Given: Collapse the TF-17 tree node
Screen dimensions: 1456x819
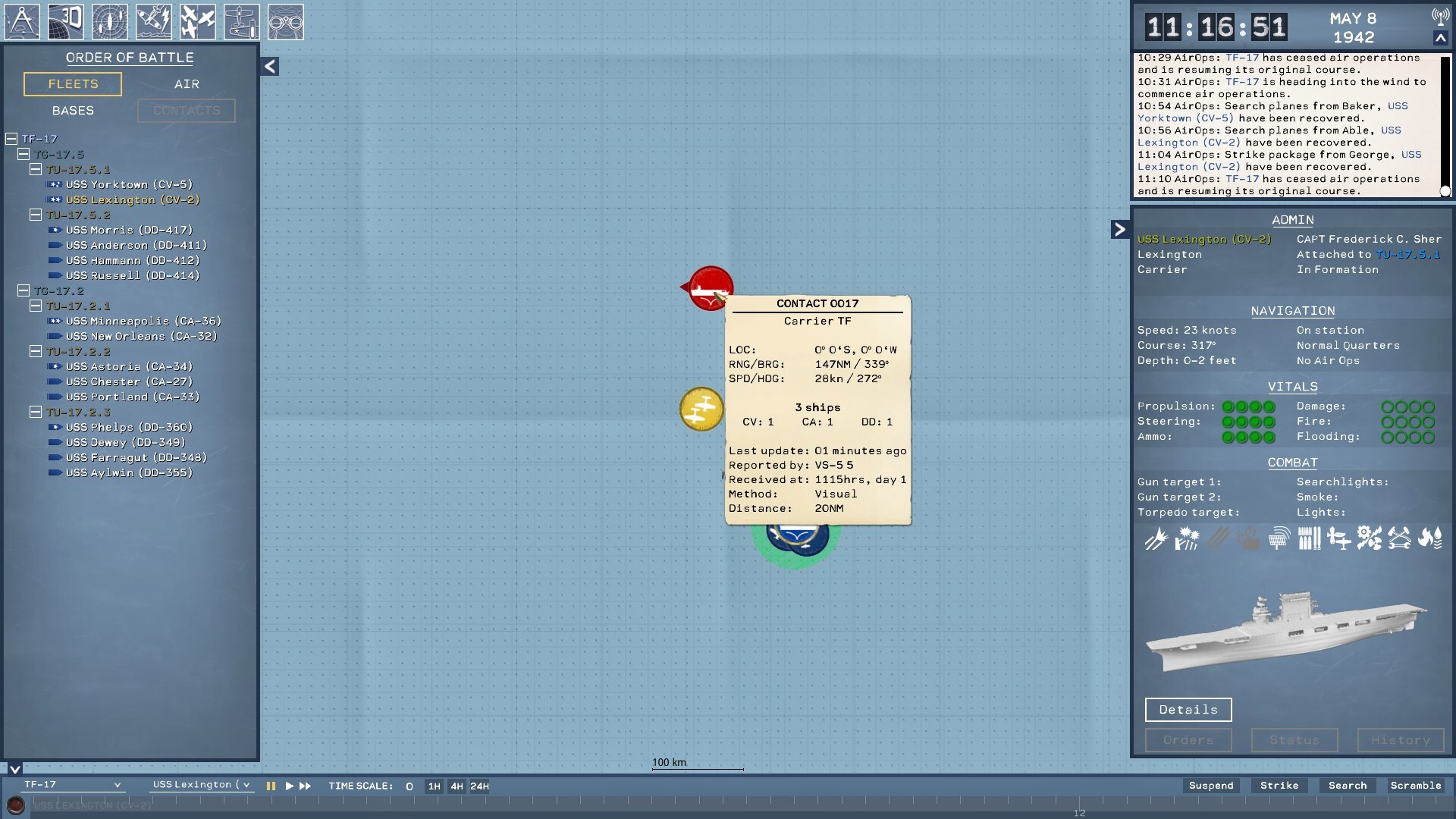Looking at the screenshot, I should 11,139.
